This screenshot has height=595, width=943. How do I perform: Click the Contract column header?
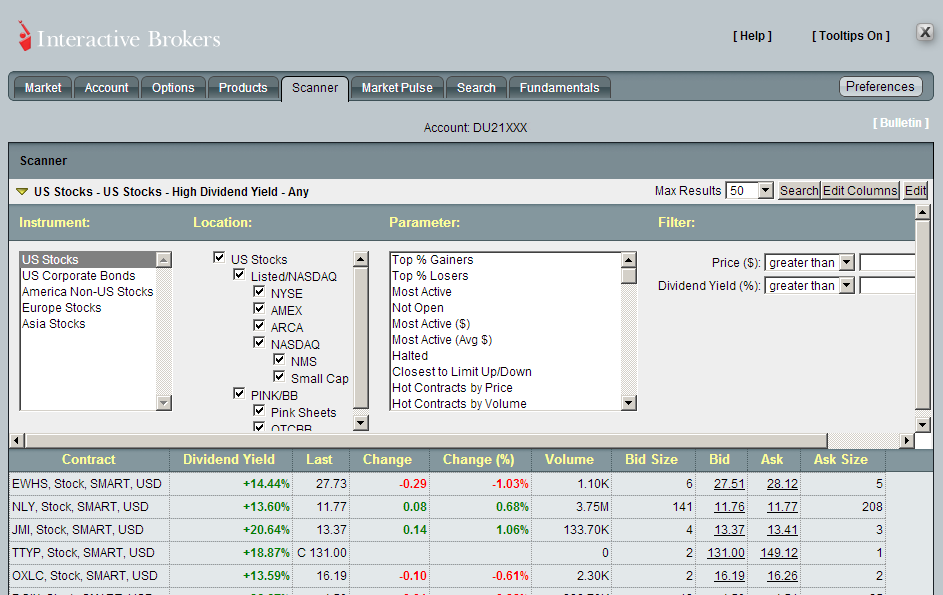(88, 460)
